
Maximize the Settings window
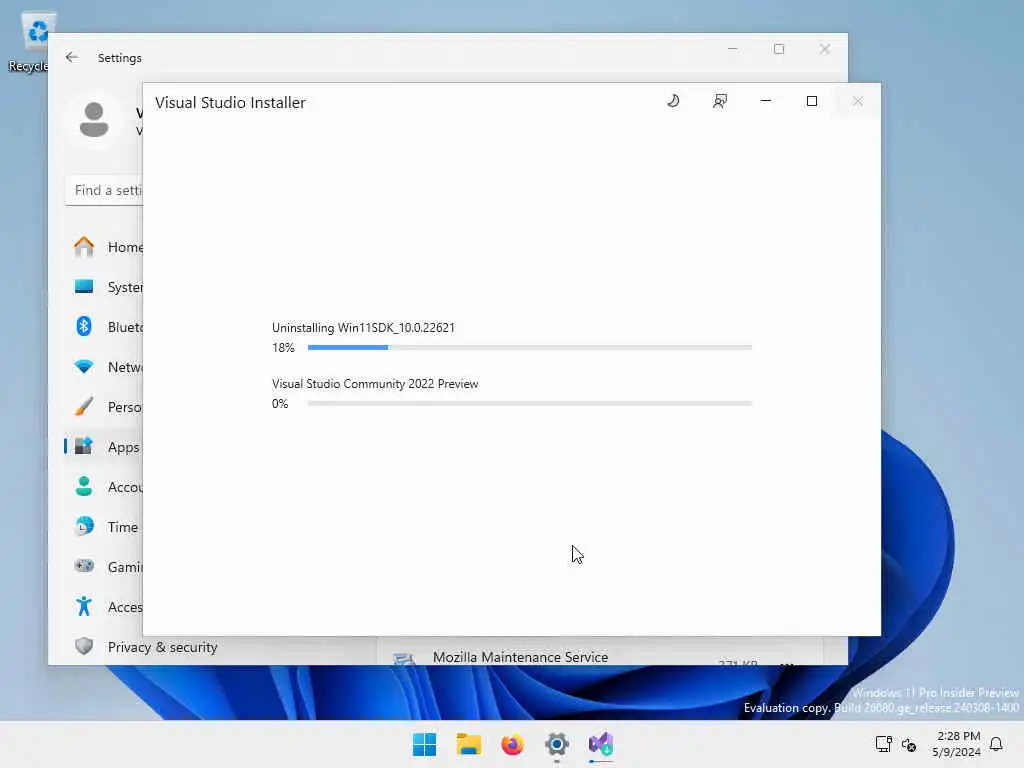coord(778,49)
